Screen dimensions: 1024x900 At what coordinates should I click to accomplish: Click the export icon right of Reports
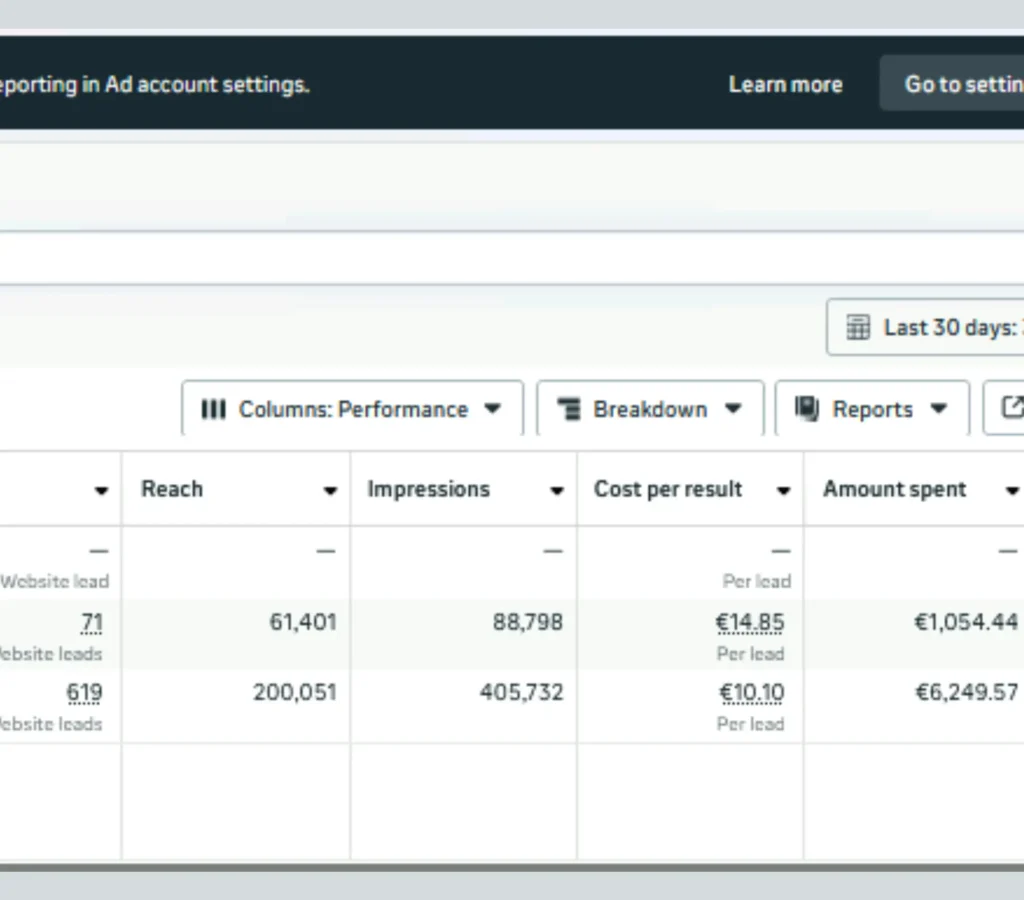1011,408
